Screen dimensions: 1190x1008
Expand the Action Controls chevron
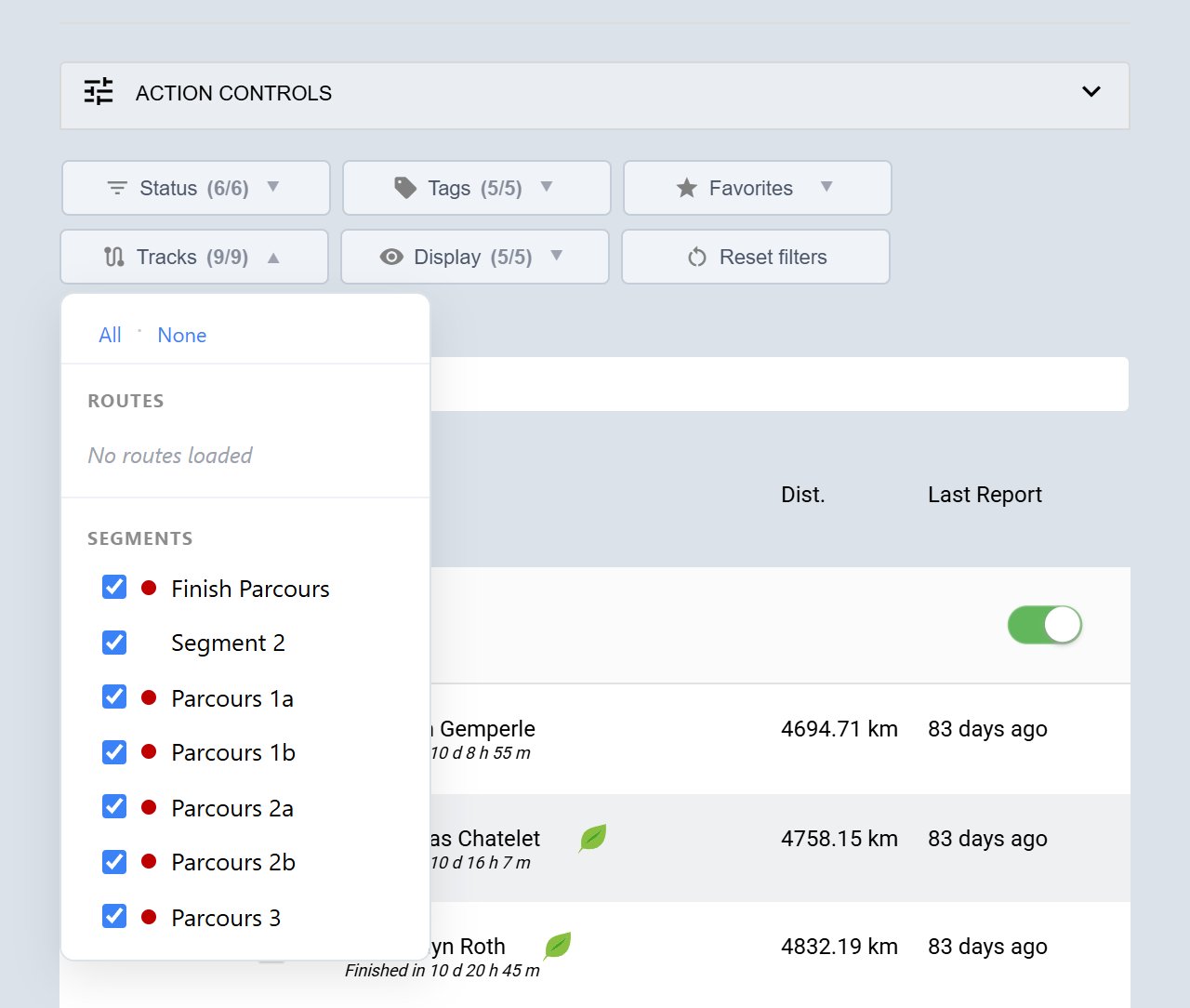point(1091,91)
